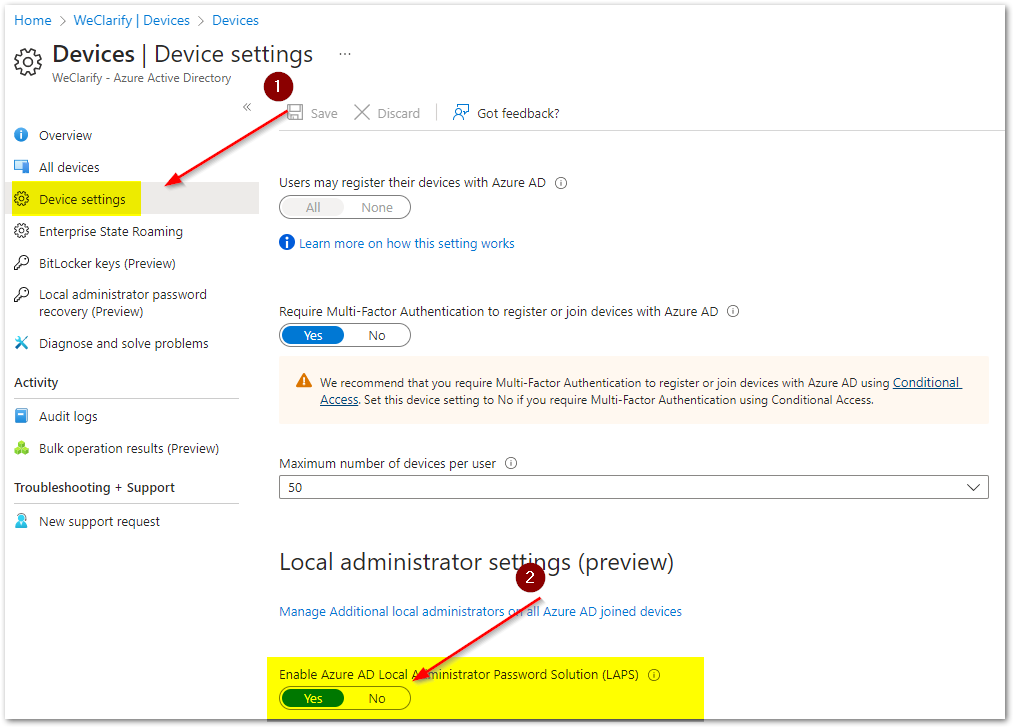The width and height of the screenshot is (1014, 728).
Task: Collapse the sidebar with double chevron
Action: (x=246, y=107)
